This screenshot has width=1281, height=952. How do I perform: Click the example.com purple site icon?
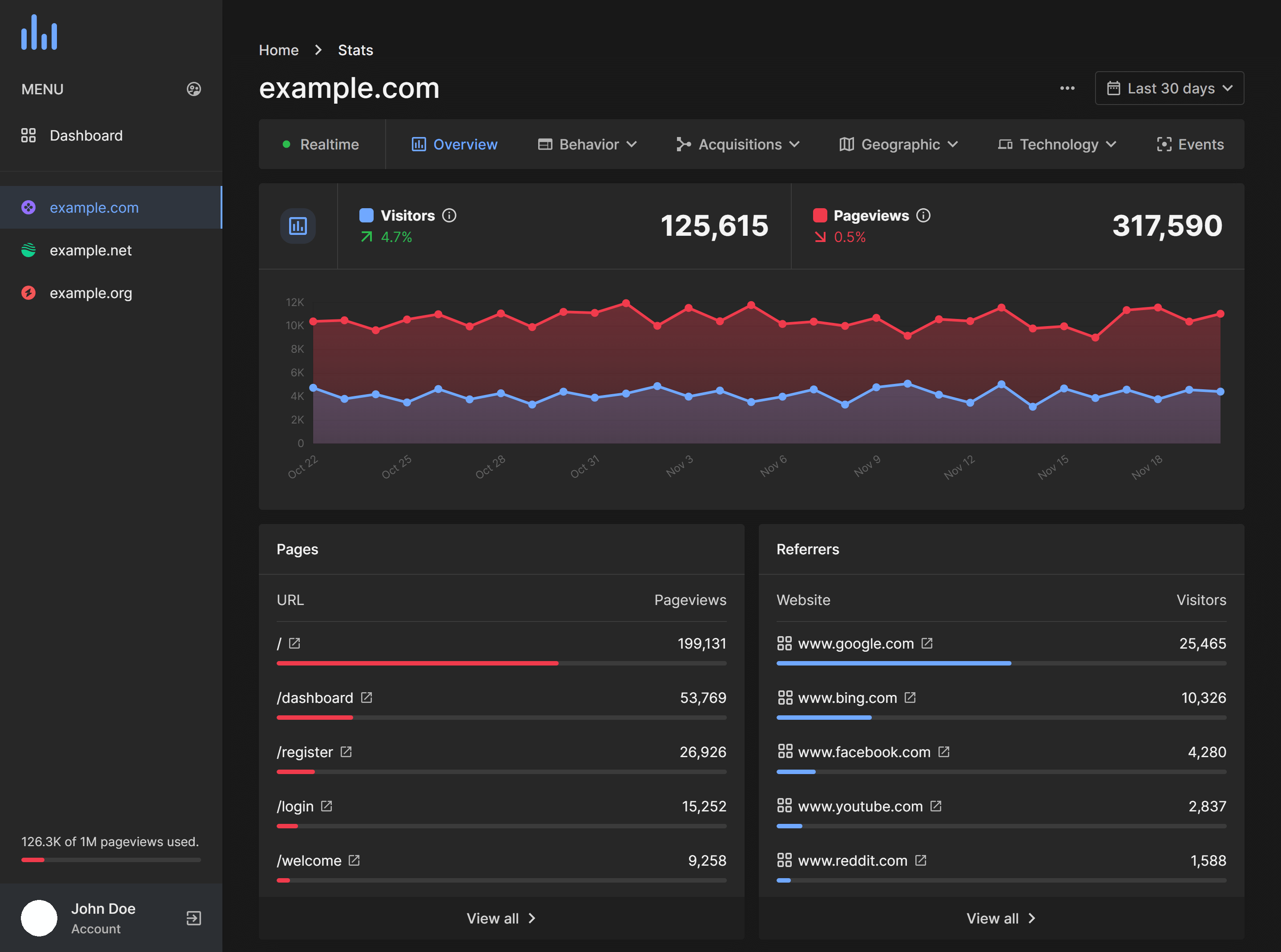[x=28, y=207]
